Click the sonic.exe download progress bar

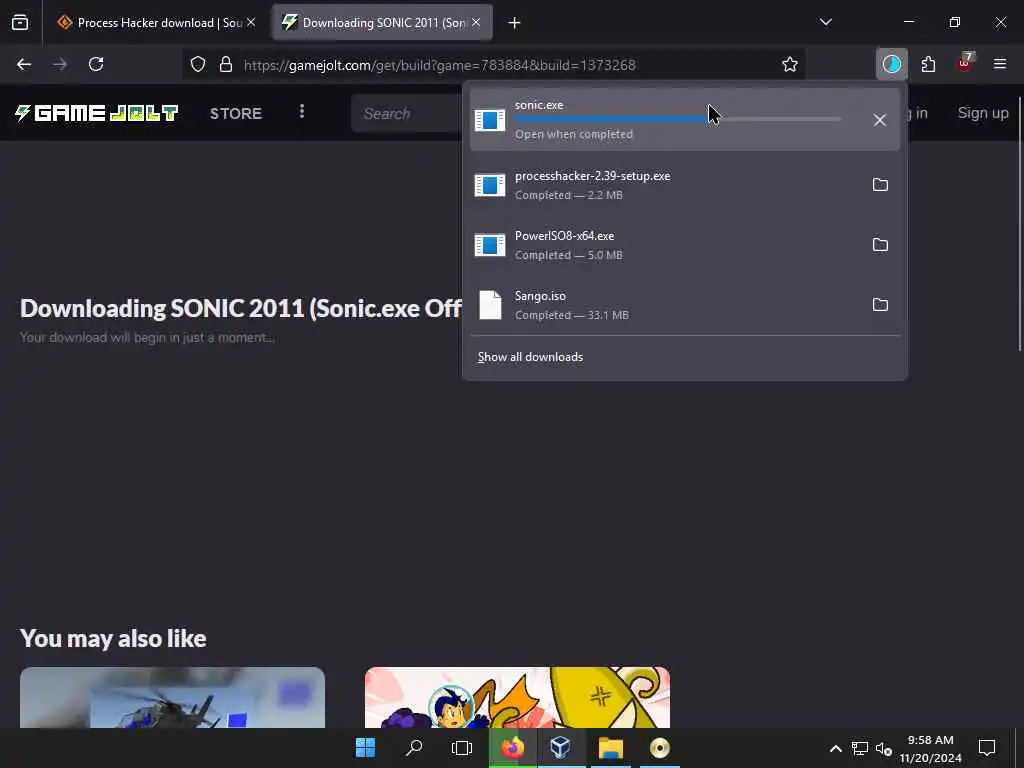click(677, 120)
